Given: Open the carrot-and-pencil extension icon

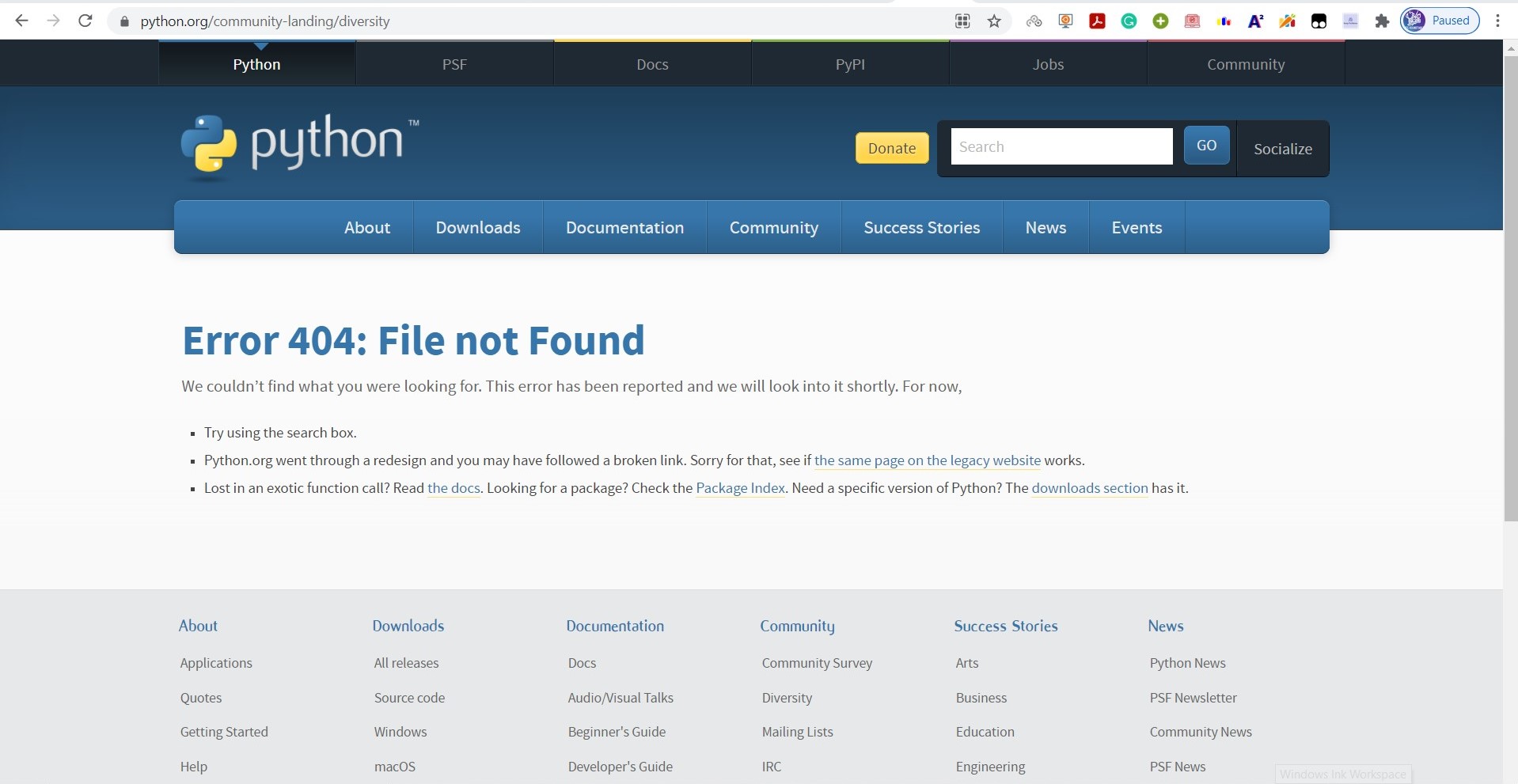Looking at the screenshot, I should (x=1287, y=21).
